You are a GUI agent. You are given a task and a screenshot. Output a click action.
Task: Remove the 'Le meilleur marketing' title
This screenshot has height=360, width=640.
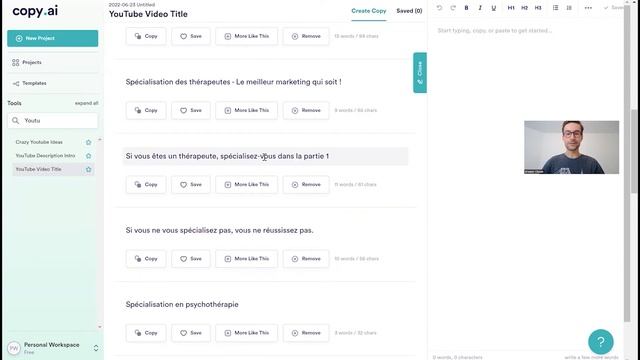(306, 111)
